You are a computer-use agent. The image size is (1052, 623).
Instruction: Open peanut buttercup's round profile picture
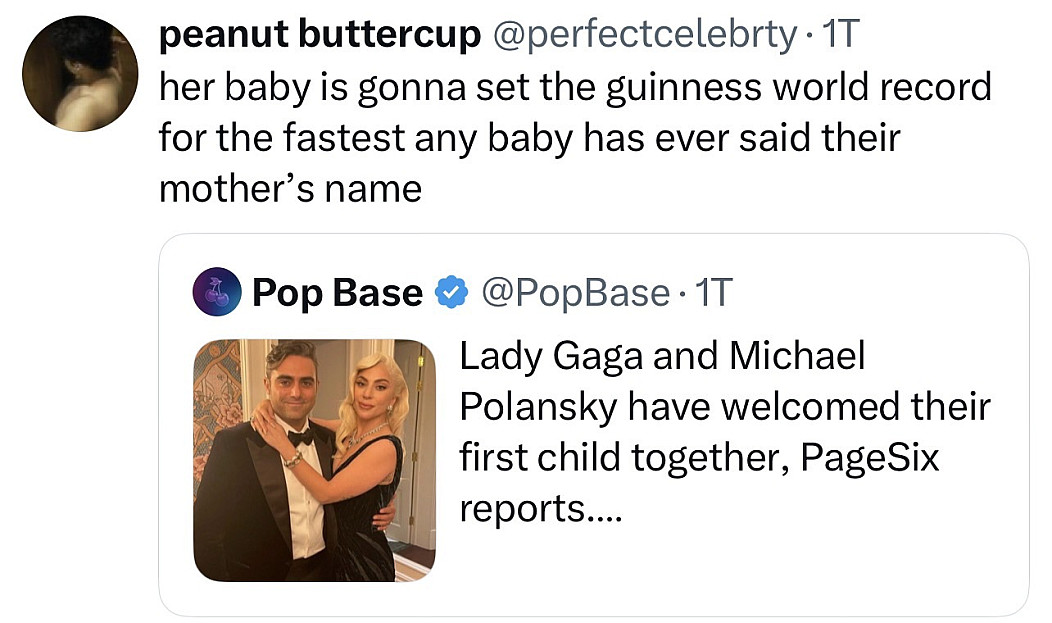click(80, 74)
